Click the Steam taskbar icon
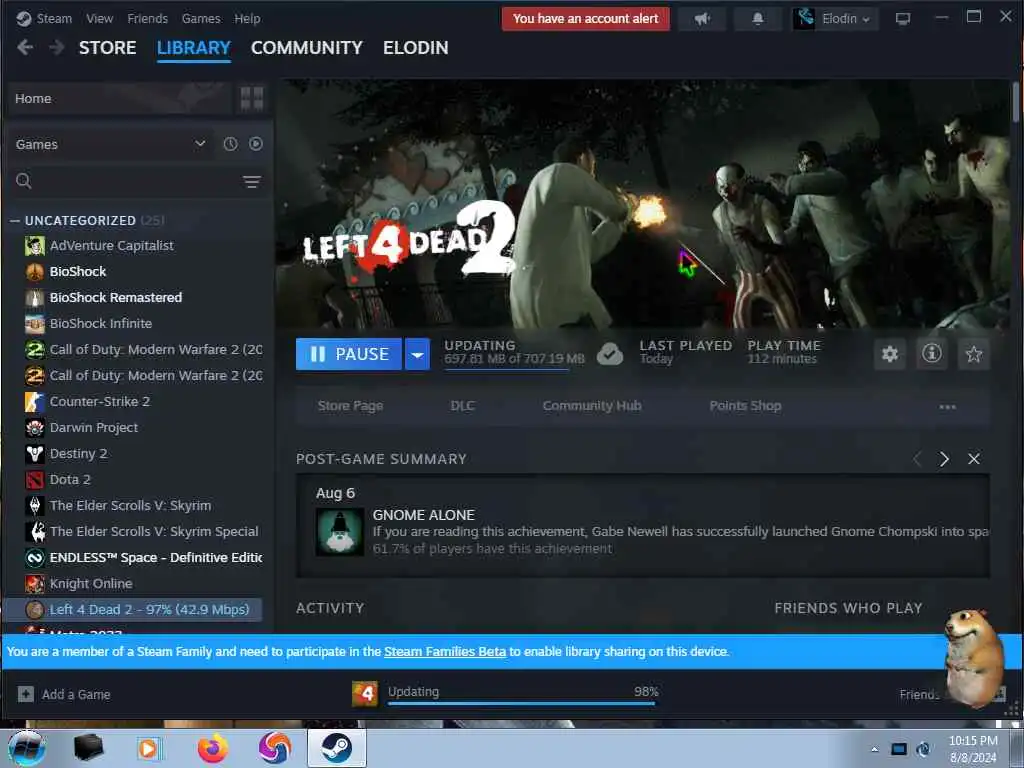The width and height of the screenshot is (1024, 768). [336, 748]
